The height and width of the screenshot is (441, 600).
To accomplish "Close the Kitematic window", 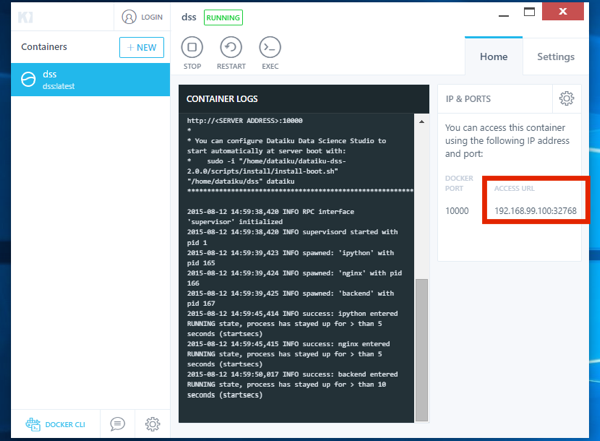I will 563,11.
